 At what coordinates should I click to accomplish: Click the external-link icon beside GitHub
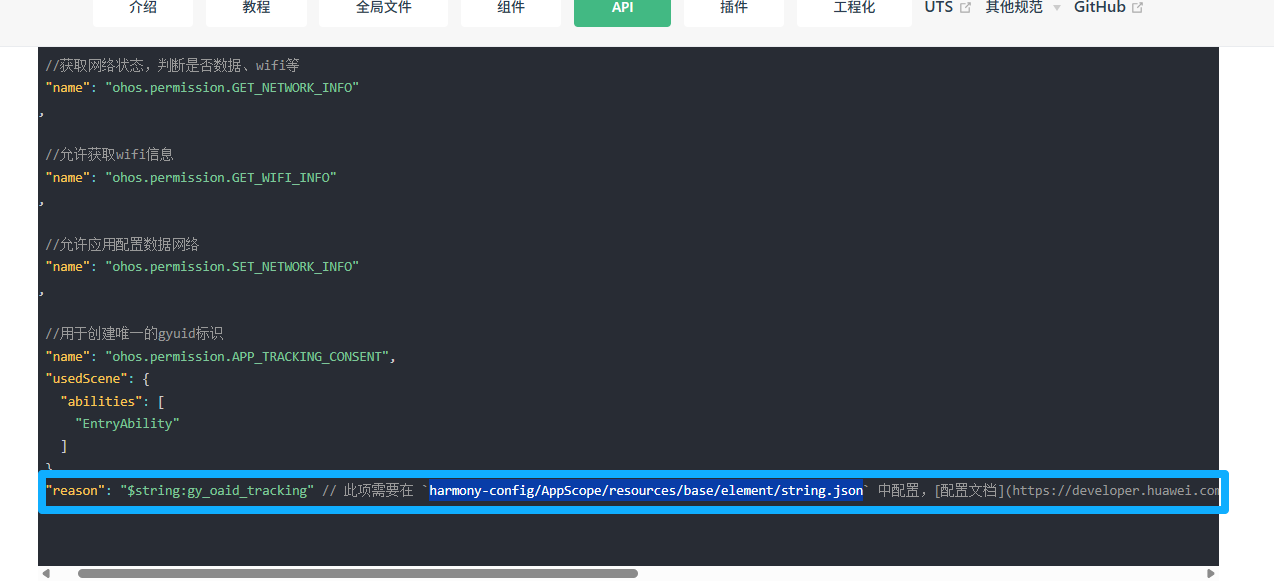[x=1137, y=8]
